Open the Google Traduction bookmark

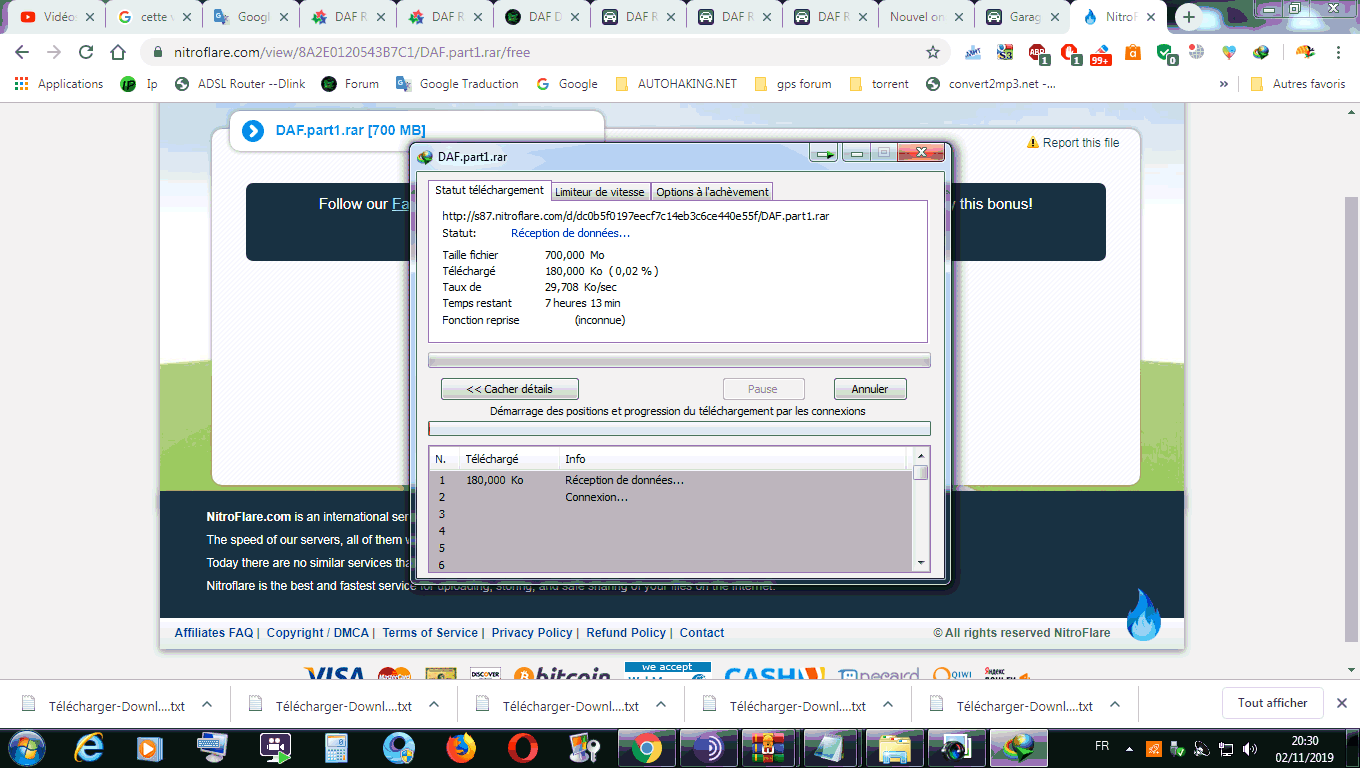[x=457, y=84]
